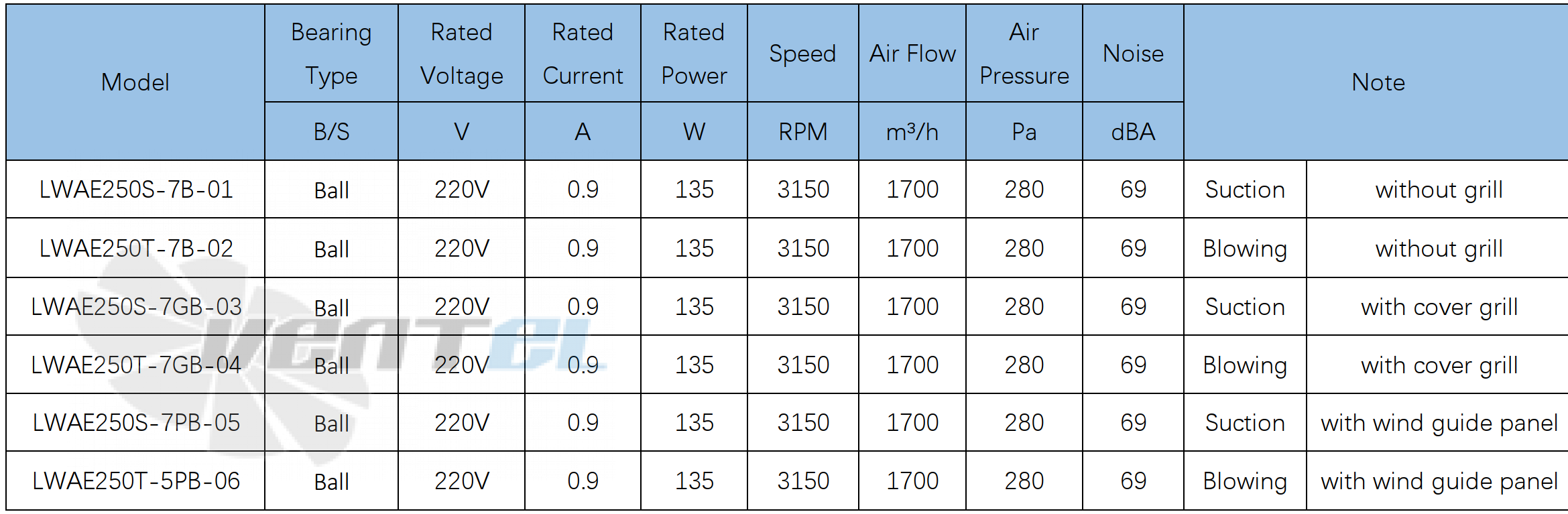Image resolution: width=1568 pixels, height=514 pixels.
Task: Click the RPM unit cell
Action: click(802, 131)
